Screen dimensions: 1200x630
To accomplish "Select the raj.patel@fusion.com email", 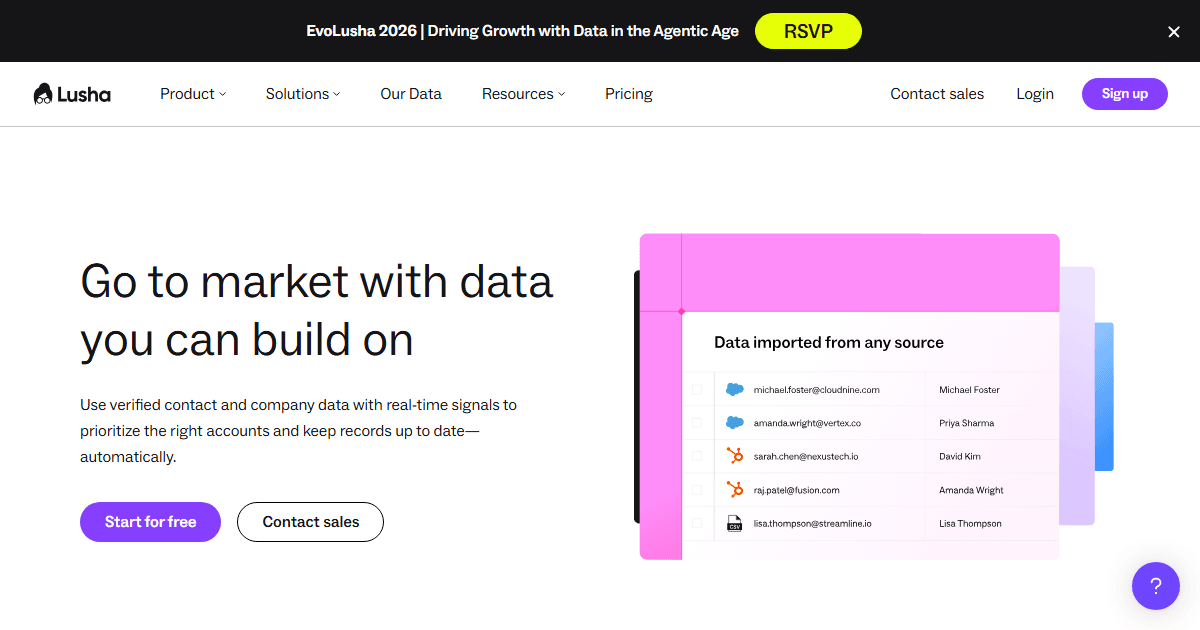I will coord(797,490).
